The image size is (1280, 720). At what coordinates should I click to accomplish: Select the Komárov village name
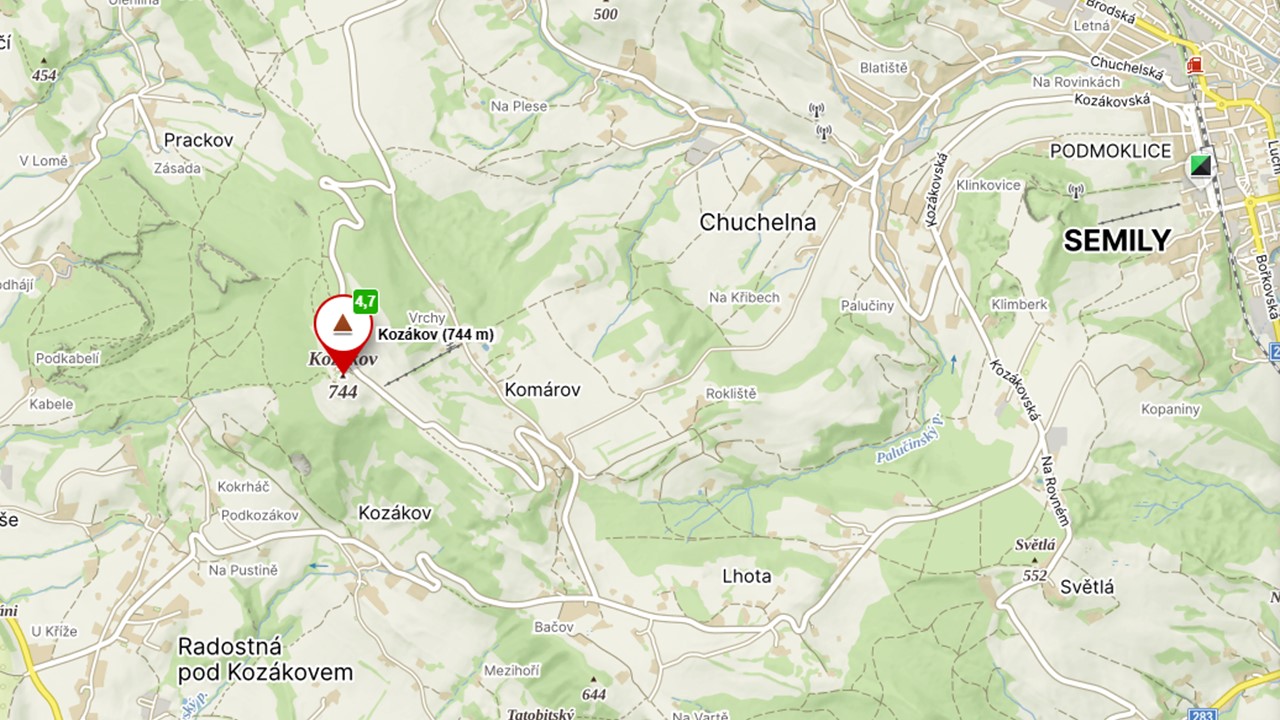click(x=543, y=389)
